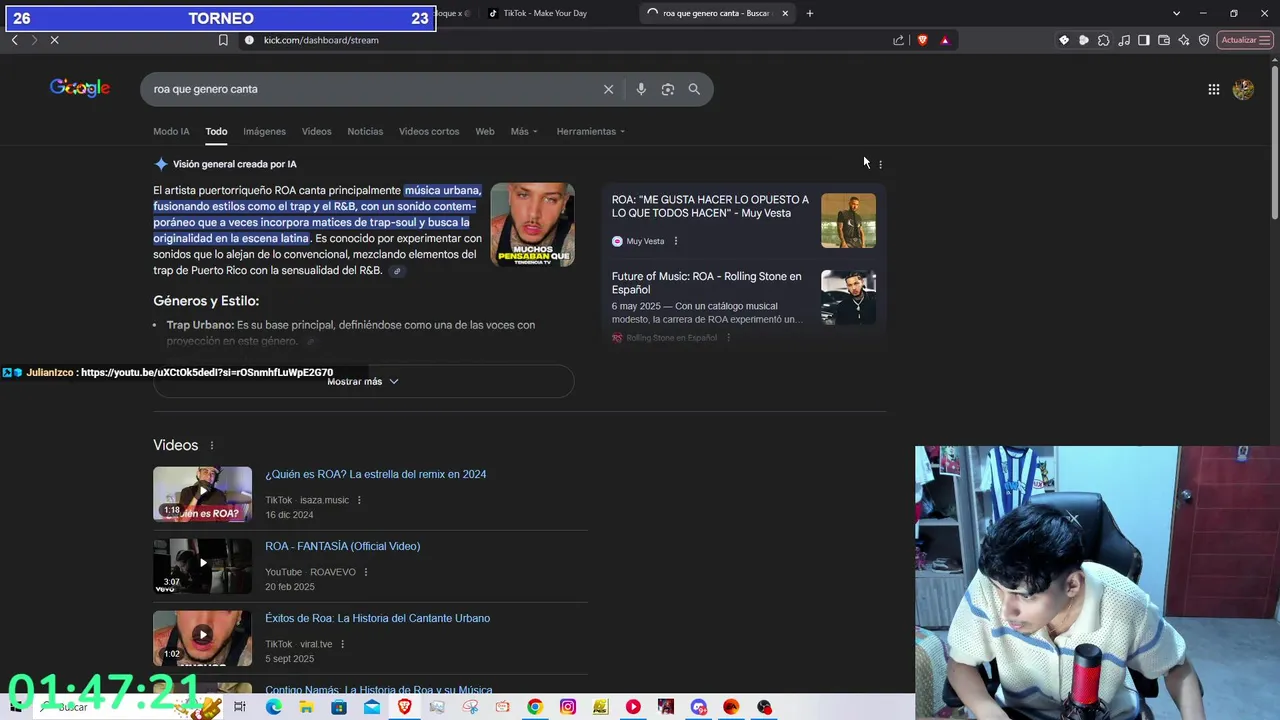
Task: Open the share page icon
Action: click(898, 40)
